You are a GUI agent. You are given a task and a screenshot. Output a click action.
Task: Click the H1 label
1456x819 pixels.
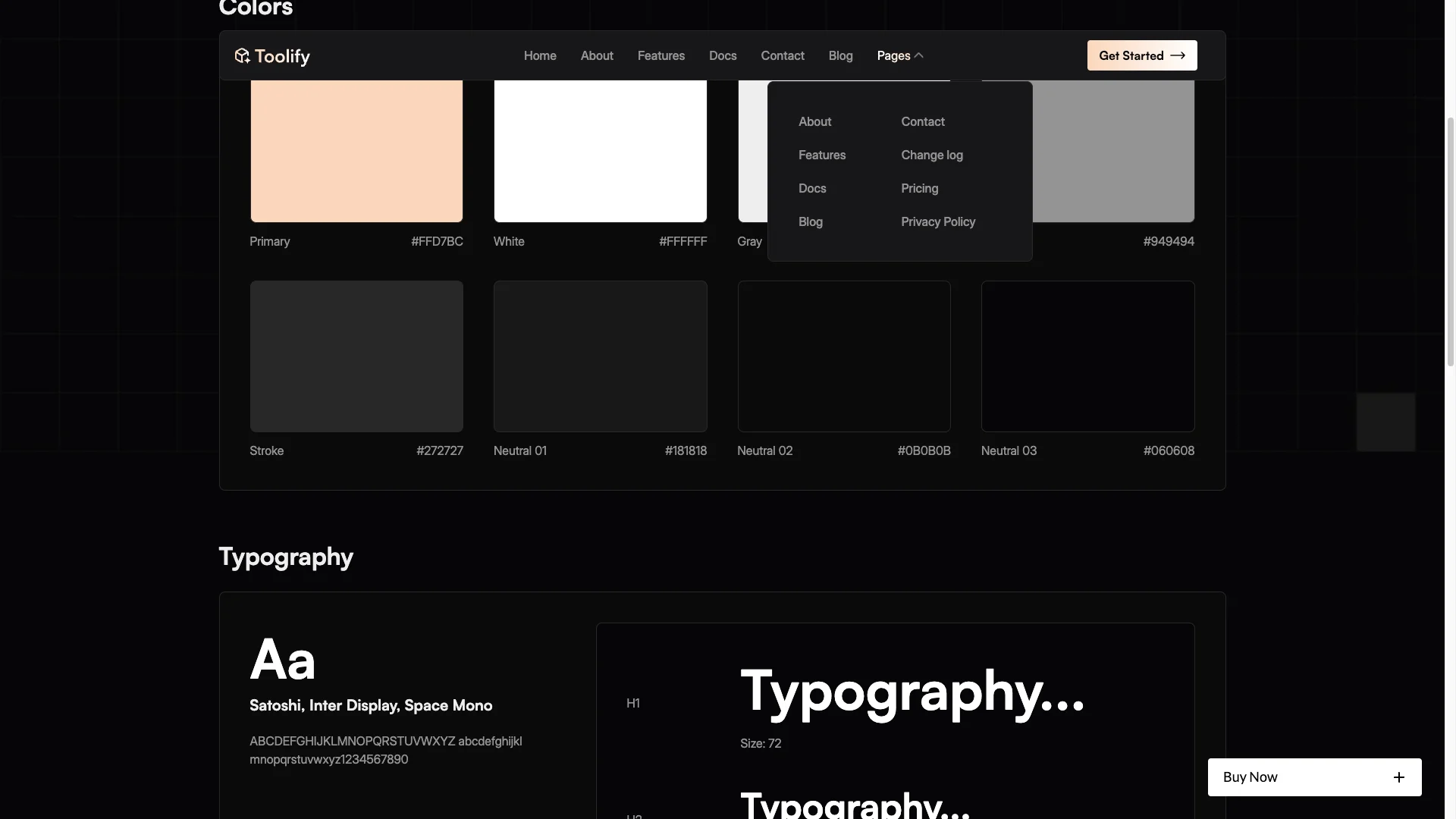coord(633,703)
